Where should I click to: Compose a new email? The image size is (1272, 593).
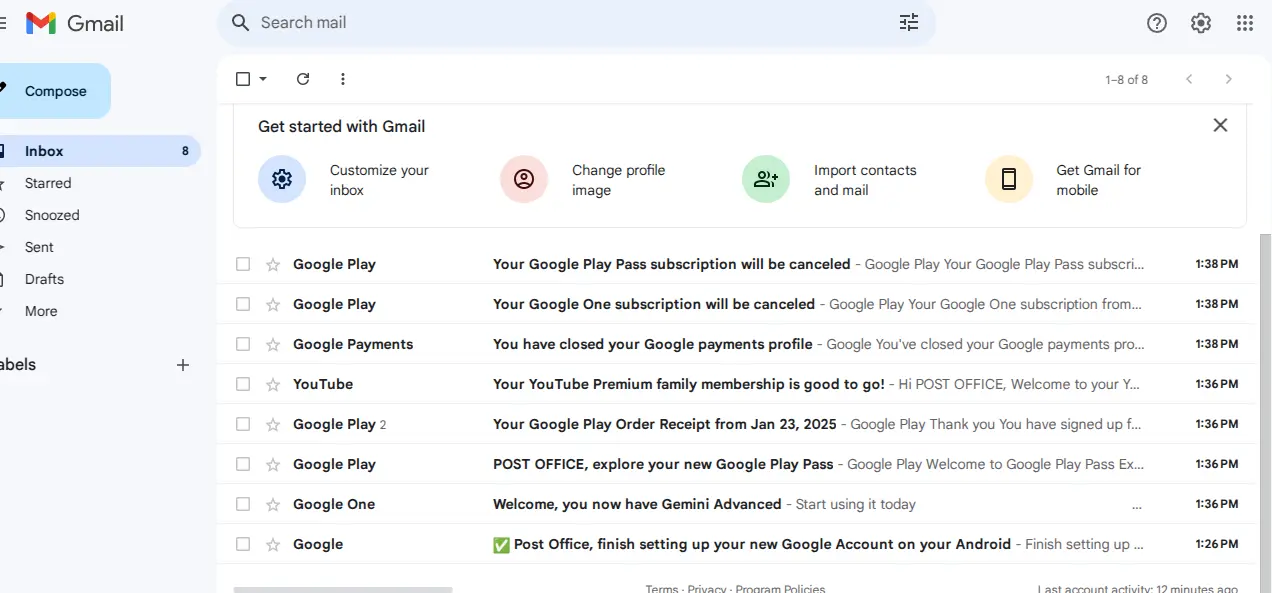53,91
